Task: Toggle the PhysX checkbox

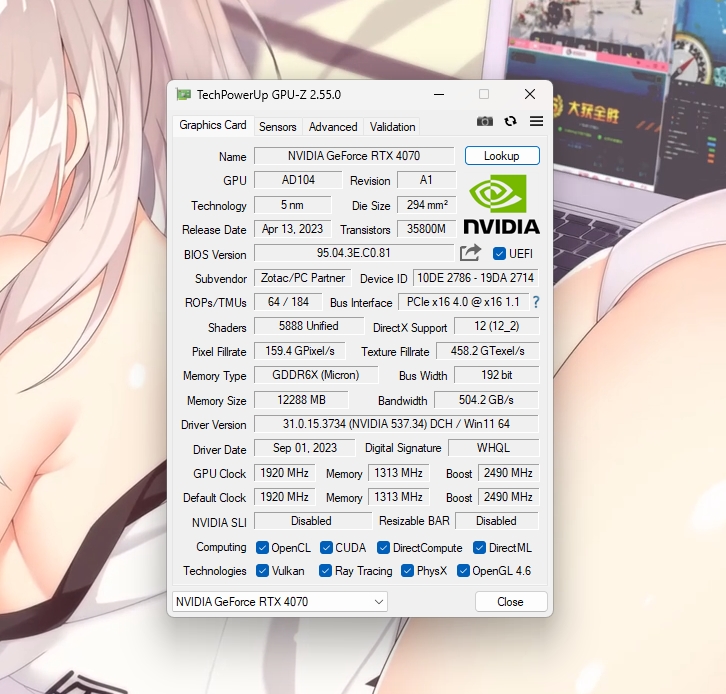Action: 407,571
